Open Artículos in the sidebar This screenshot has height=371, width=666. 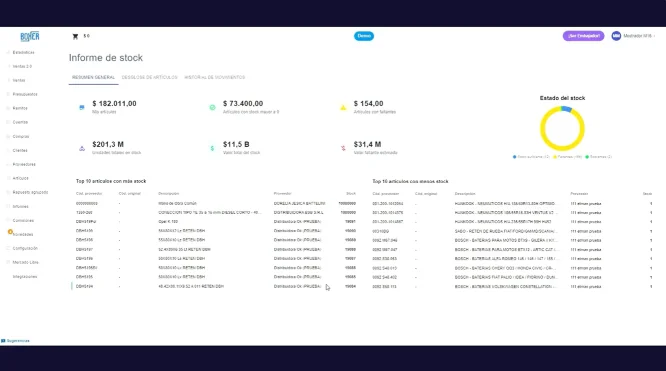[x=20, y=178]
